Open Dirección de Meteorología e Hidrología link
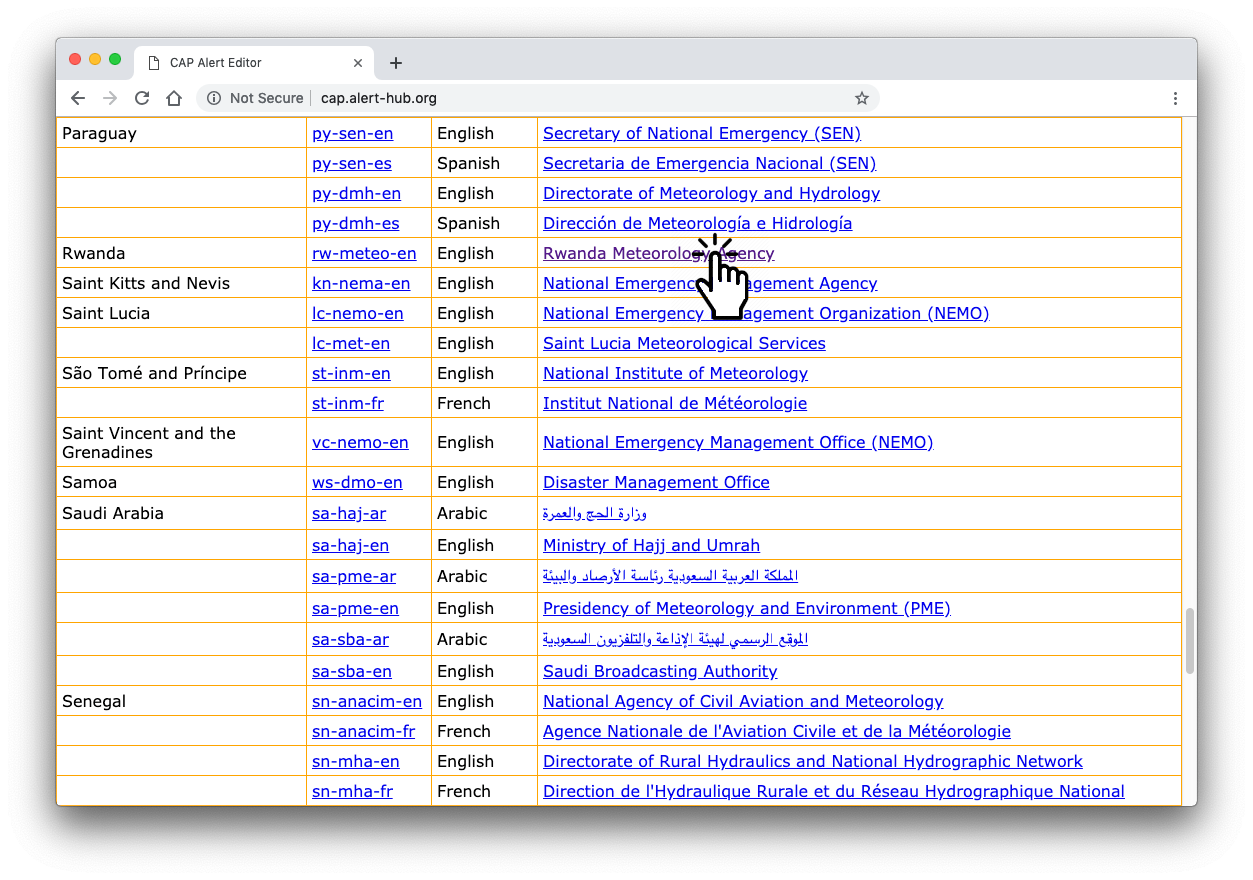Image resolution: width=1253 pixels, height=880 pixels. click(x=697, y=223)
